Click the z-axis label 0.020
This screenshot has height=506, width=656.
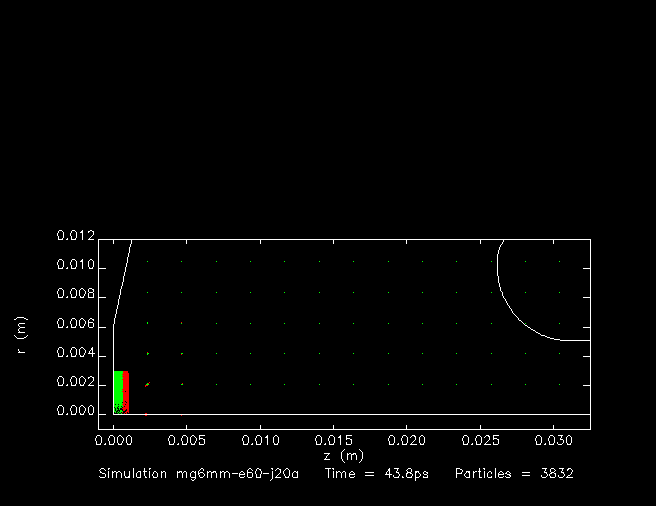(407, 440)
